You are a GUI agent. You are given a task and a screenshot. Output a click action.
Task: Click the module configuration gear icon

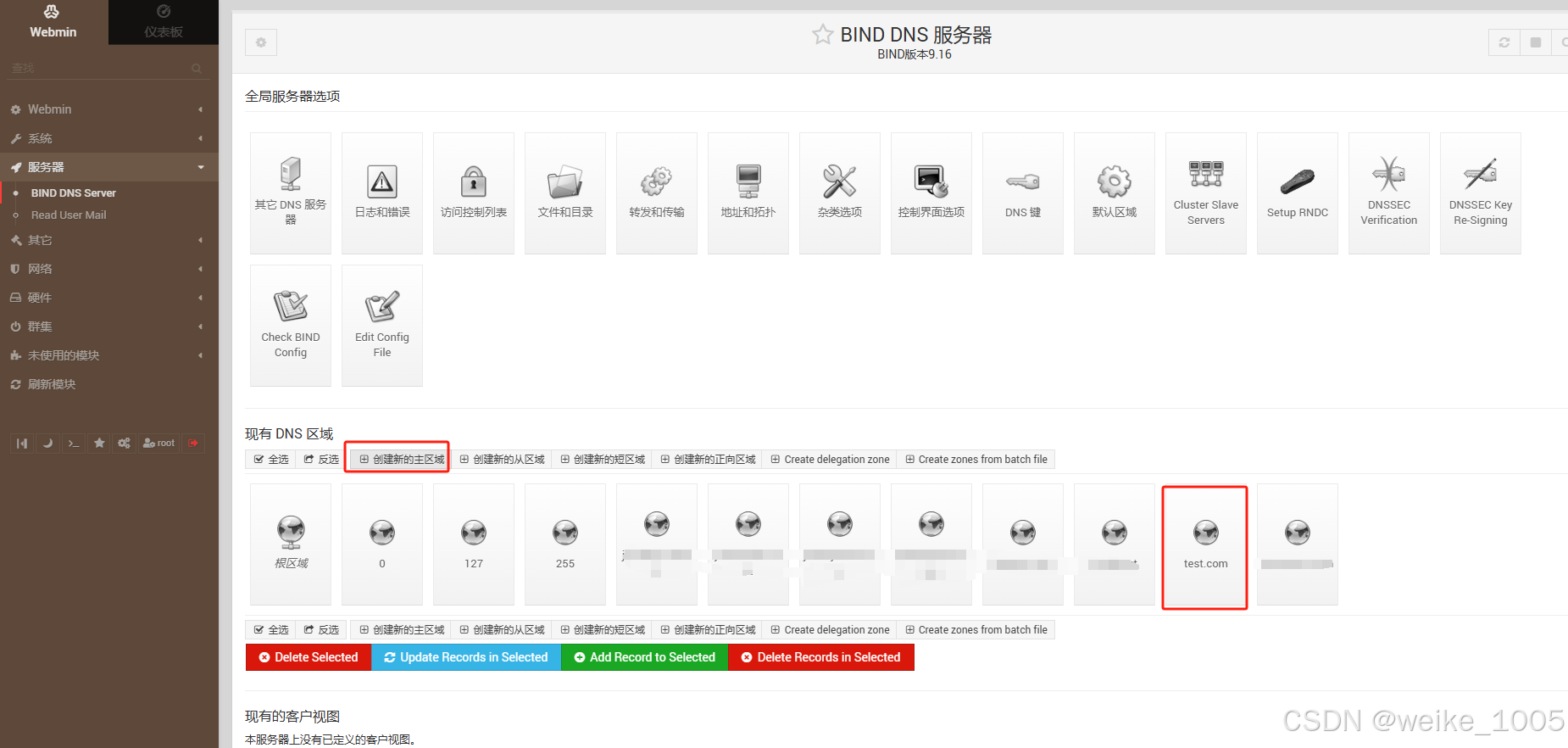click(x=261, y=42)
